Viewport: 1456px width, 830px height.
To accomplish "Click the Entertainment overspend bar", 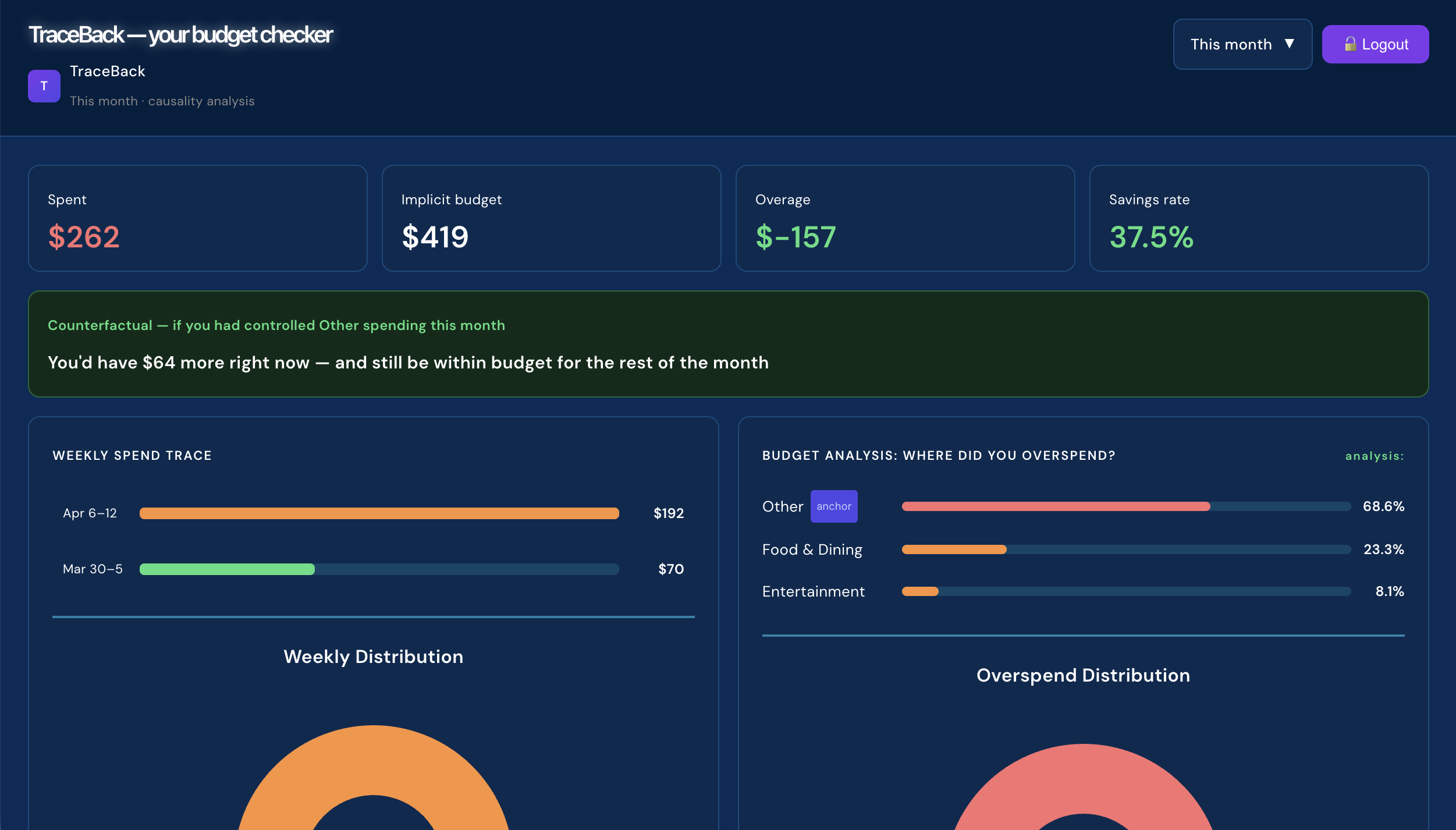I will (920, 591).
